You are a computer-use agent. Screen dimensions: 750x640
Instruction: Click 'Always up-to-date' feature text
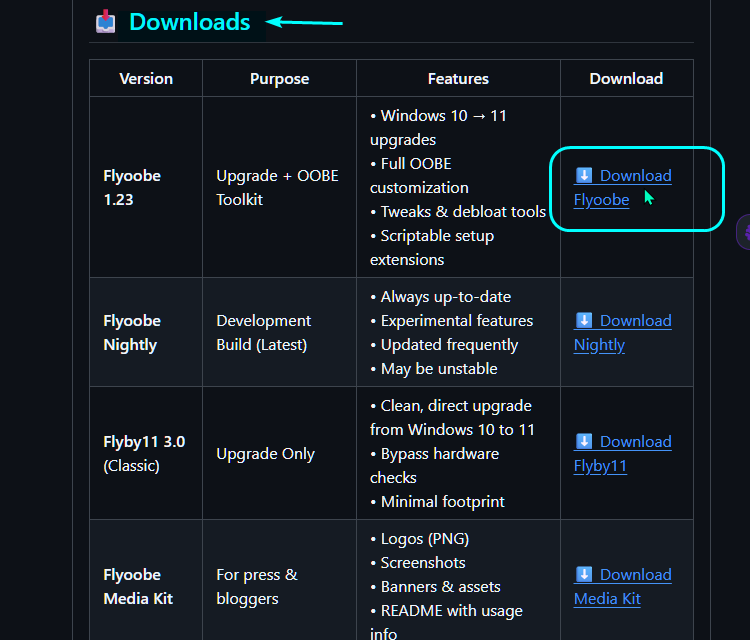[x=441, y=297]
